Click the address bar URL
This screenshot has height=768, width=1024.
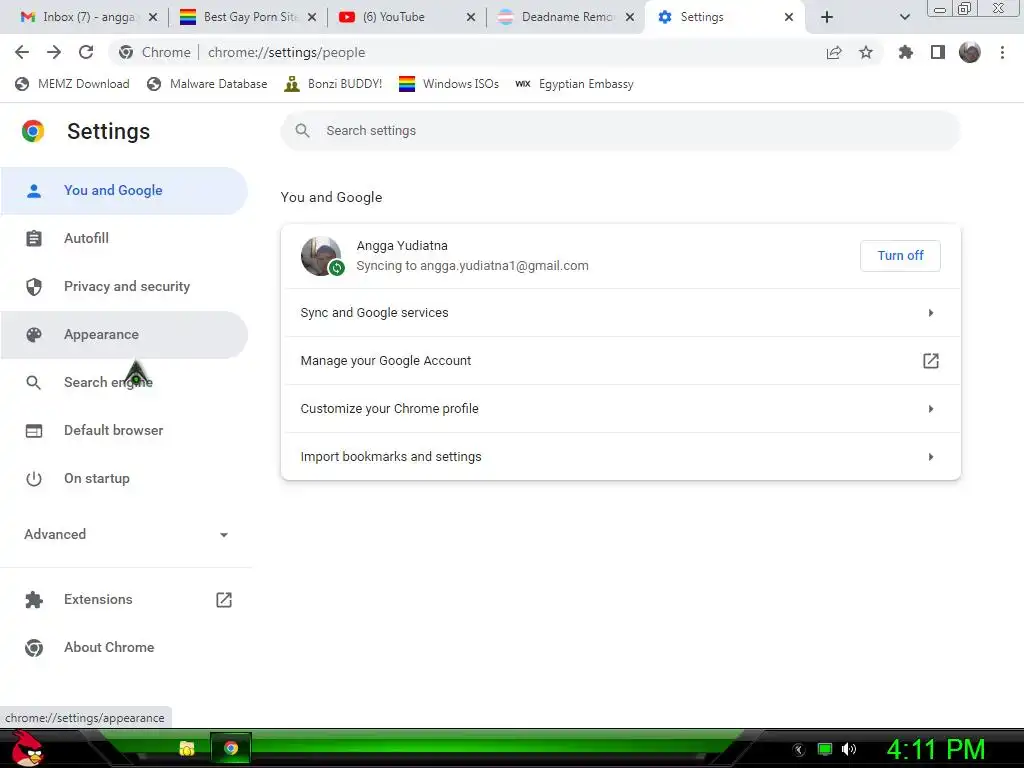tap(286, 52)
